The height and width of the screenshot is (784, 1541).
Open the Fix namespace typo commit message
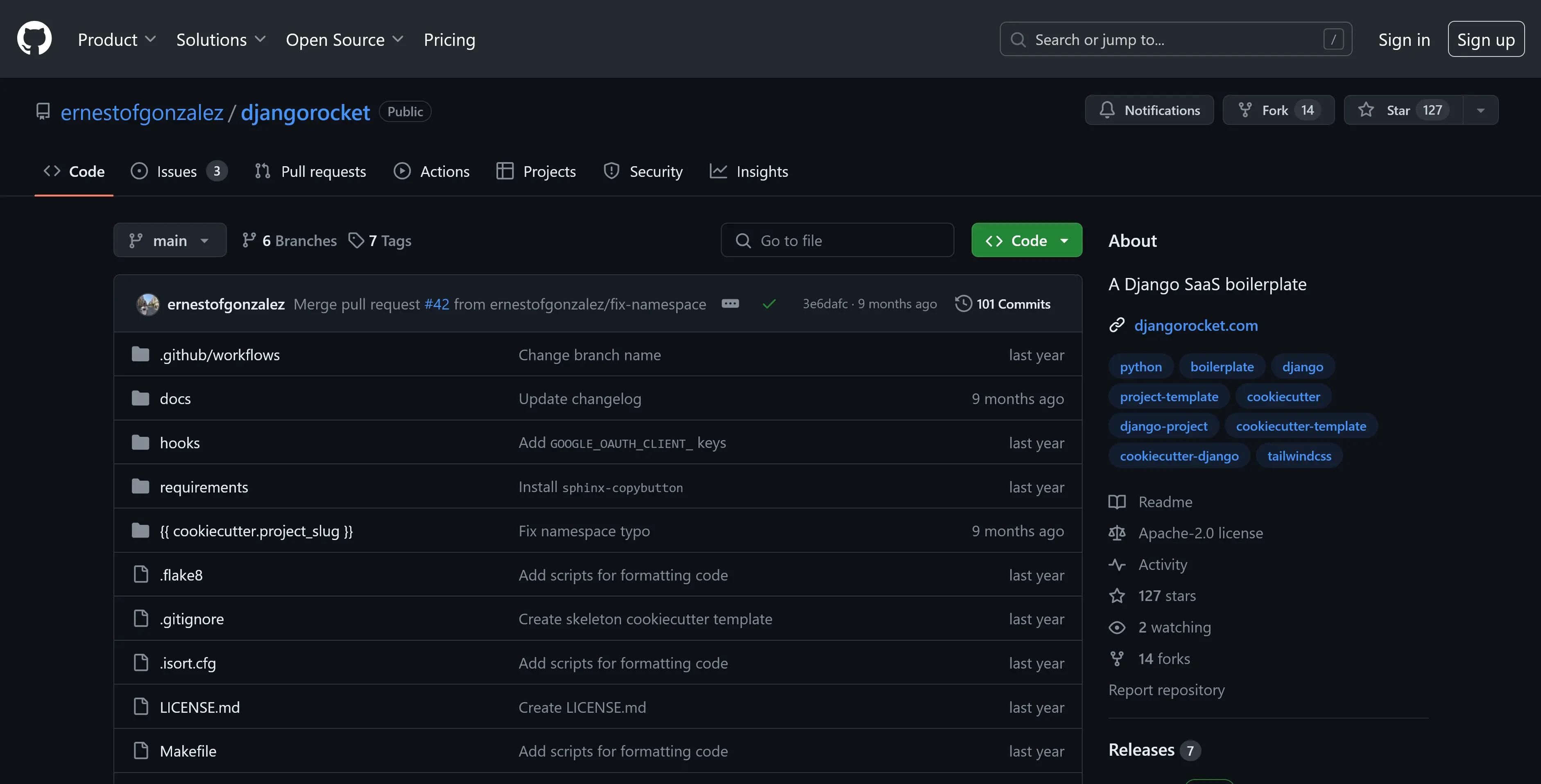coord(584,531)
